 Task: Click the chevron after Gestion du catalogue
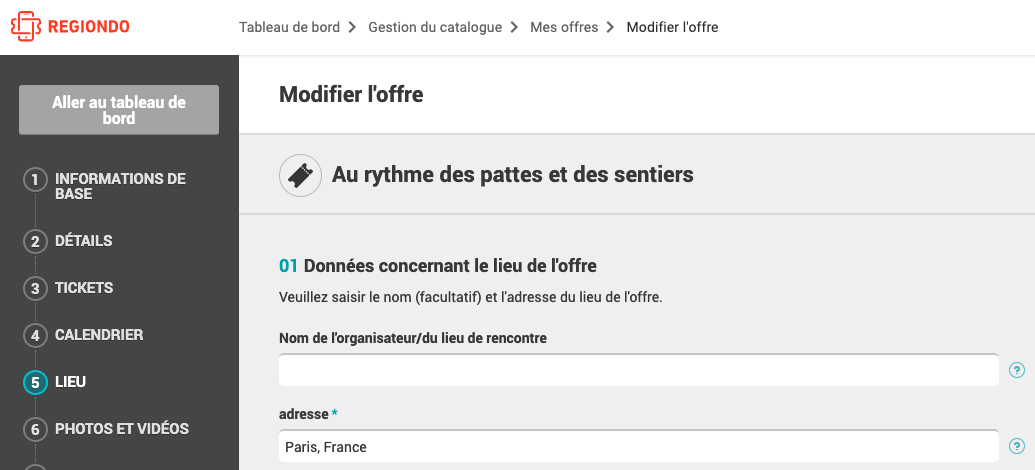[x=514, y=27]
